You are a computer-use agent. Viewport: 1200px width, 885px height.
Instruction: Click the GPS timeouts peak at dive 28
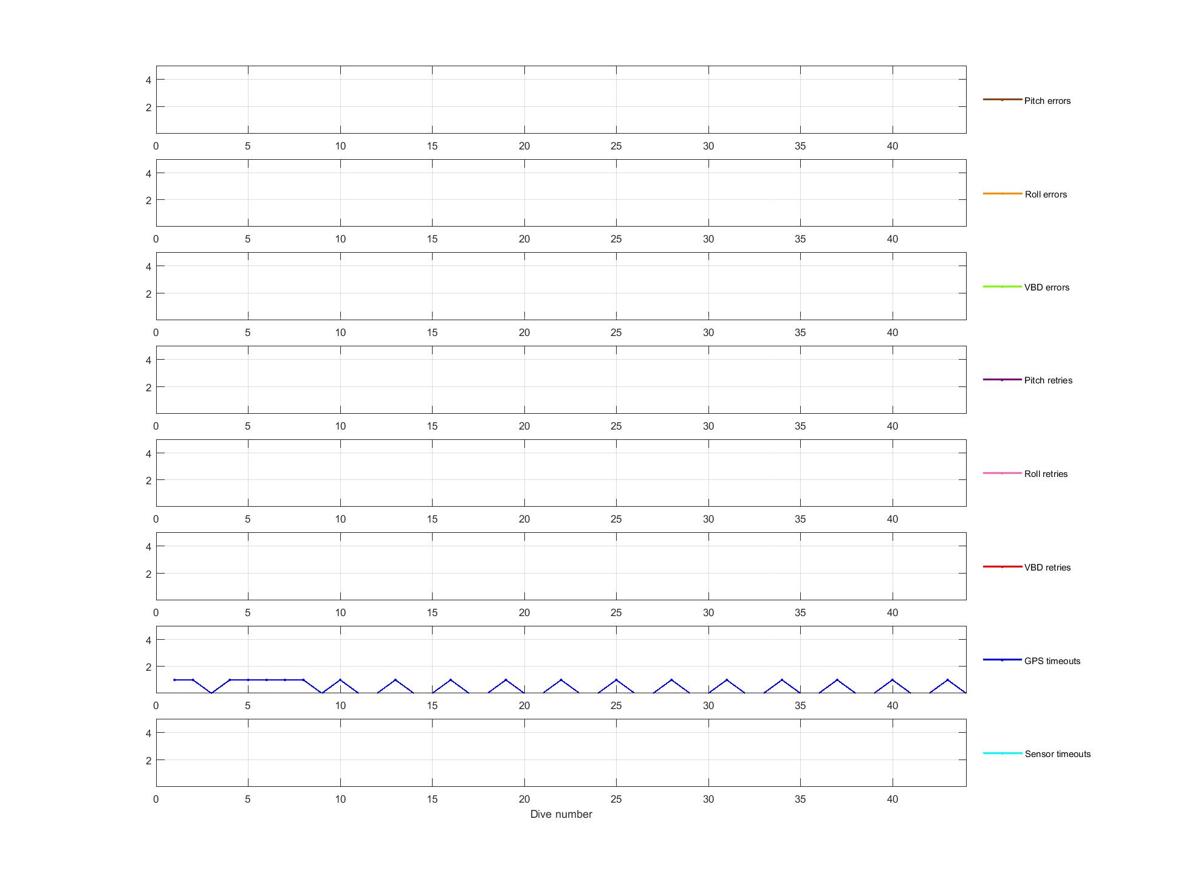(x=672, y=680)
